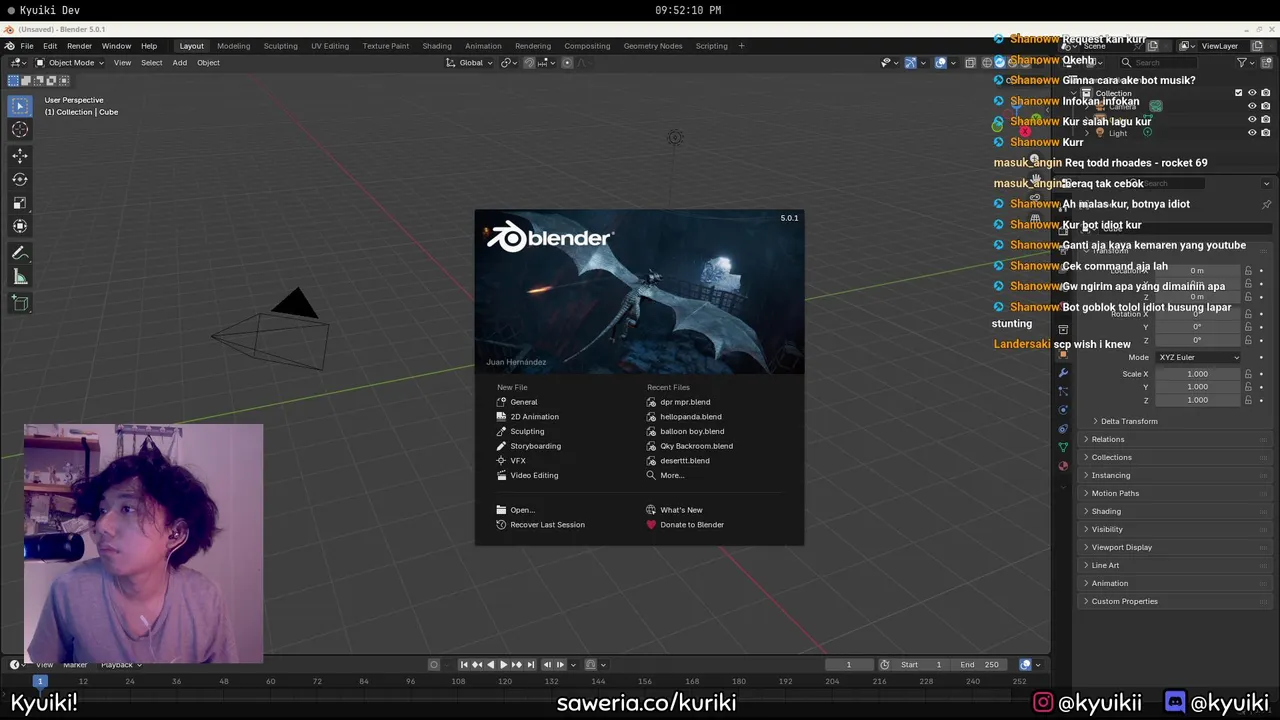The image size is (1280, 720).
Task: Hide the Collection in viewport
Action: [x=1252, y=93]
